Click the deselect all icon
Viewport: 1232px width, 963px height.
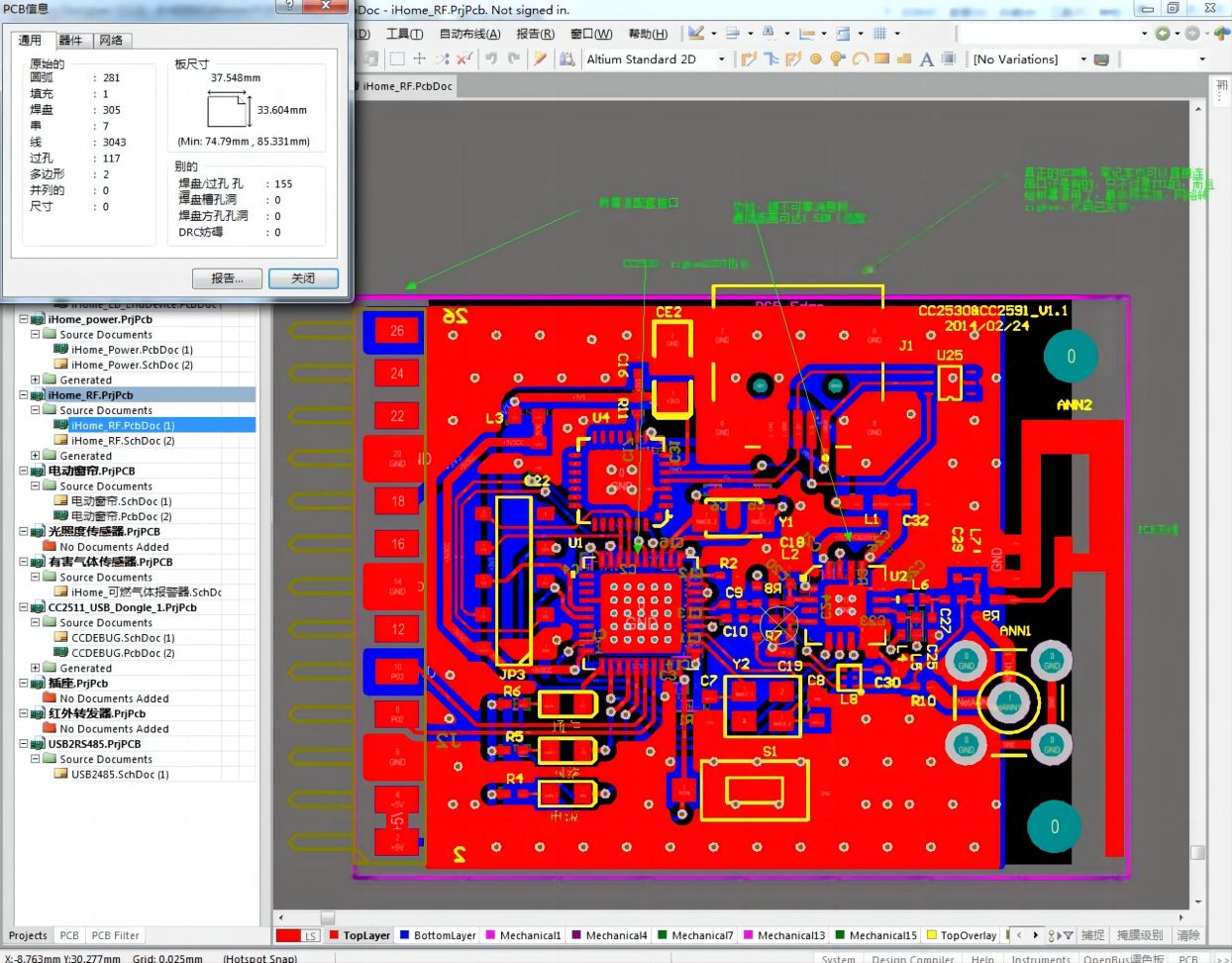click(442, 59)
